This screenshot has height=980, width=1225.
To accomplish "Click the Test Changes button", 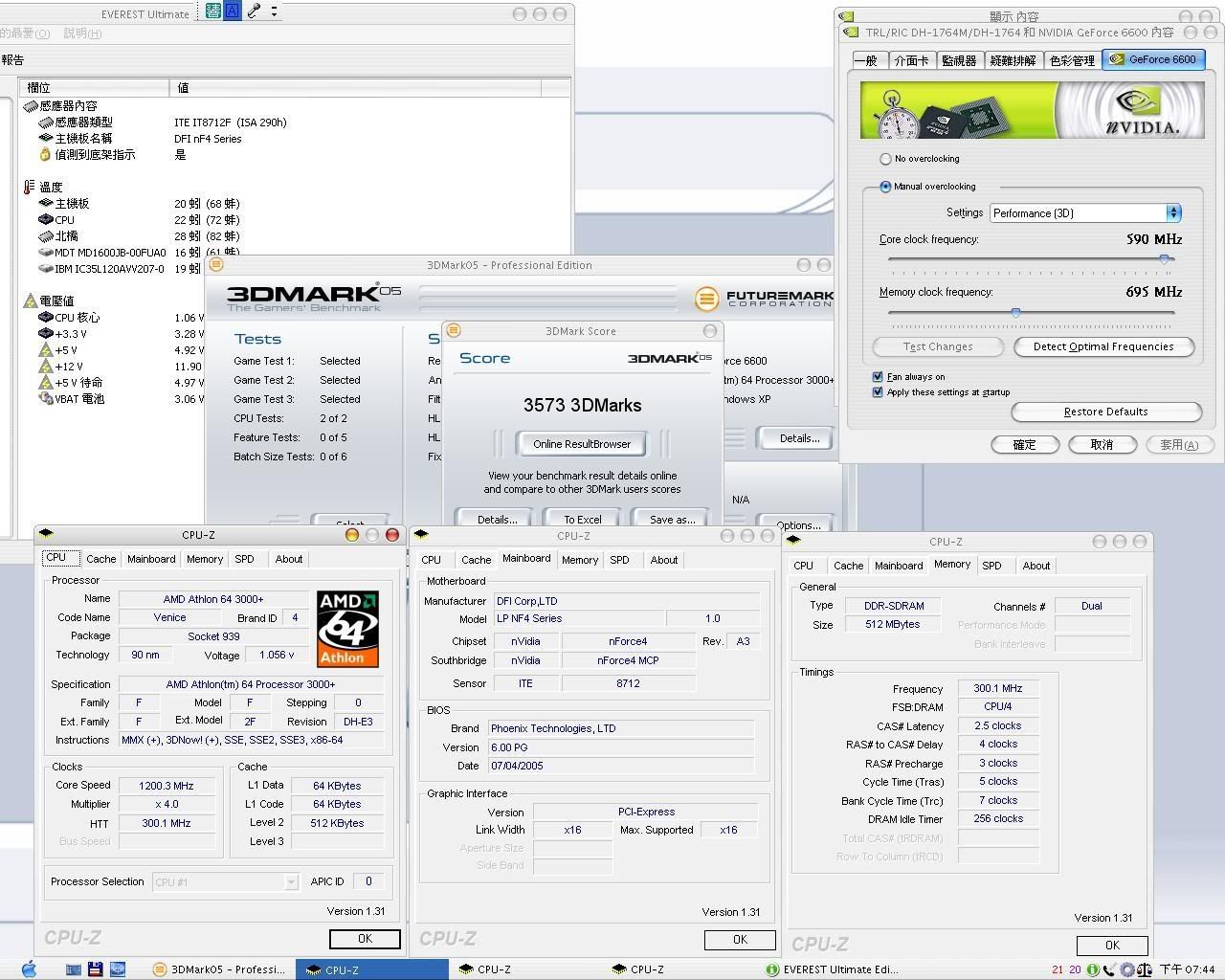I will 938,346.
